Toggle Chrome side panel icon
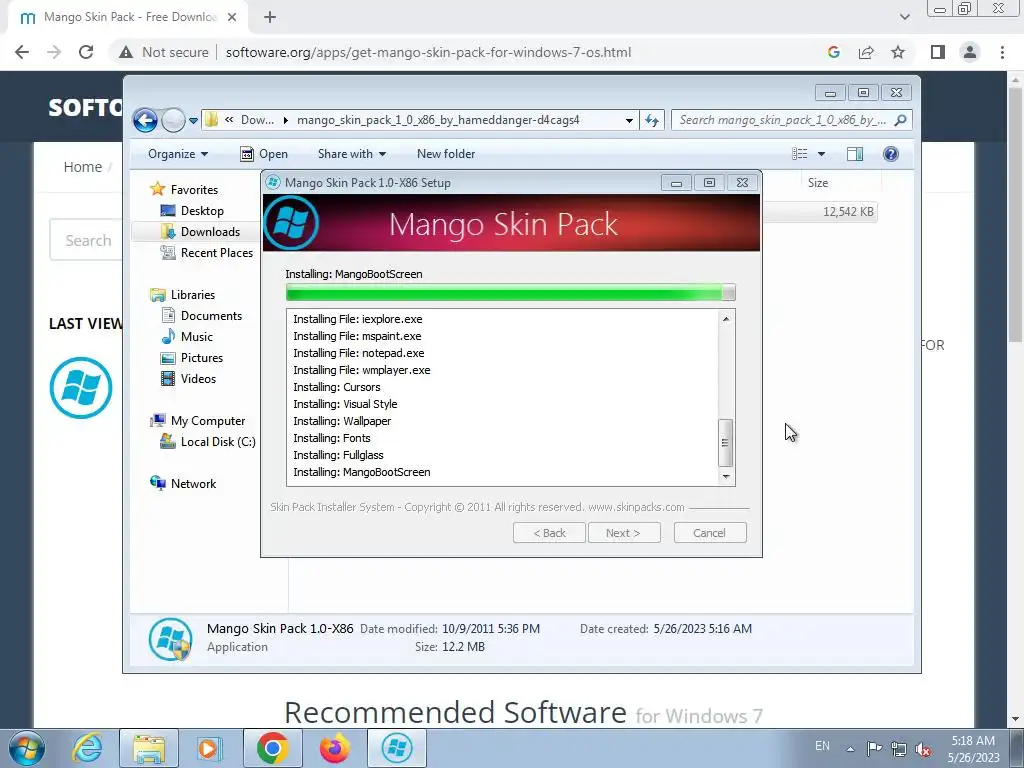Viewport: 1024px width, 768px height. (x=938, y=52)
